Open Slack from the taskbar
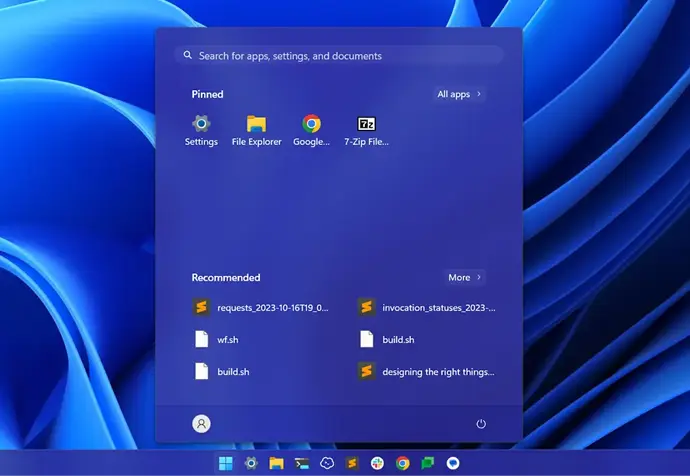The width and height of the screenshot is (690, 476). (377, 463)
